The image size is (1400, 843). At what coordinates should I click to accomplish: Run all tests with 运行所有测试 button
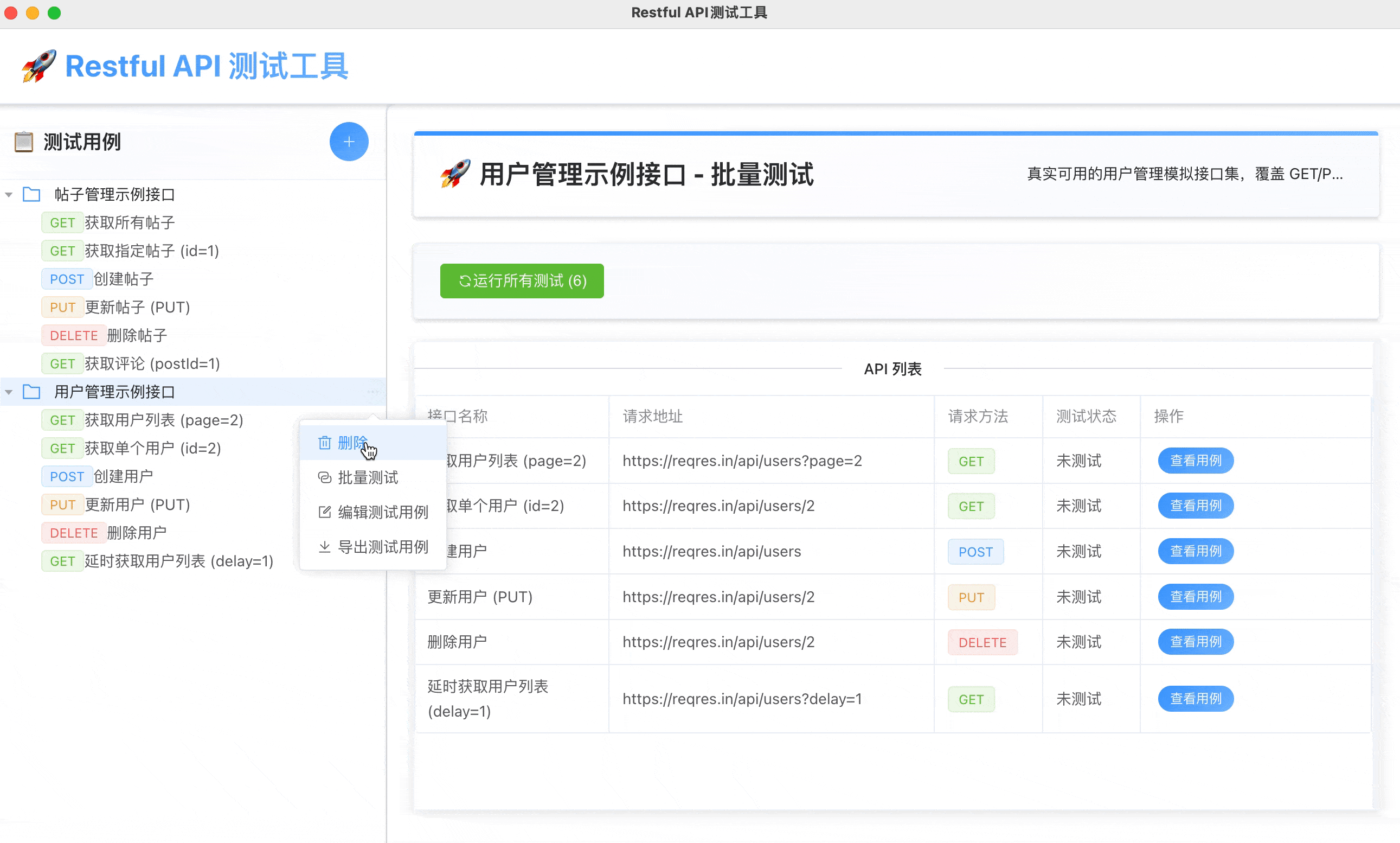521,280
